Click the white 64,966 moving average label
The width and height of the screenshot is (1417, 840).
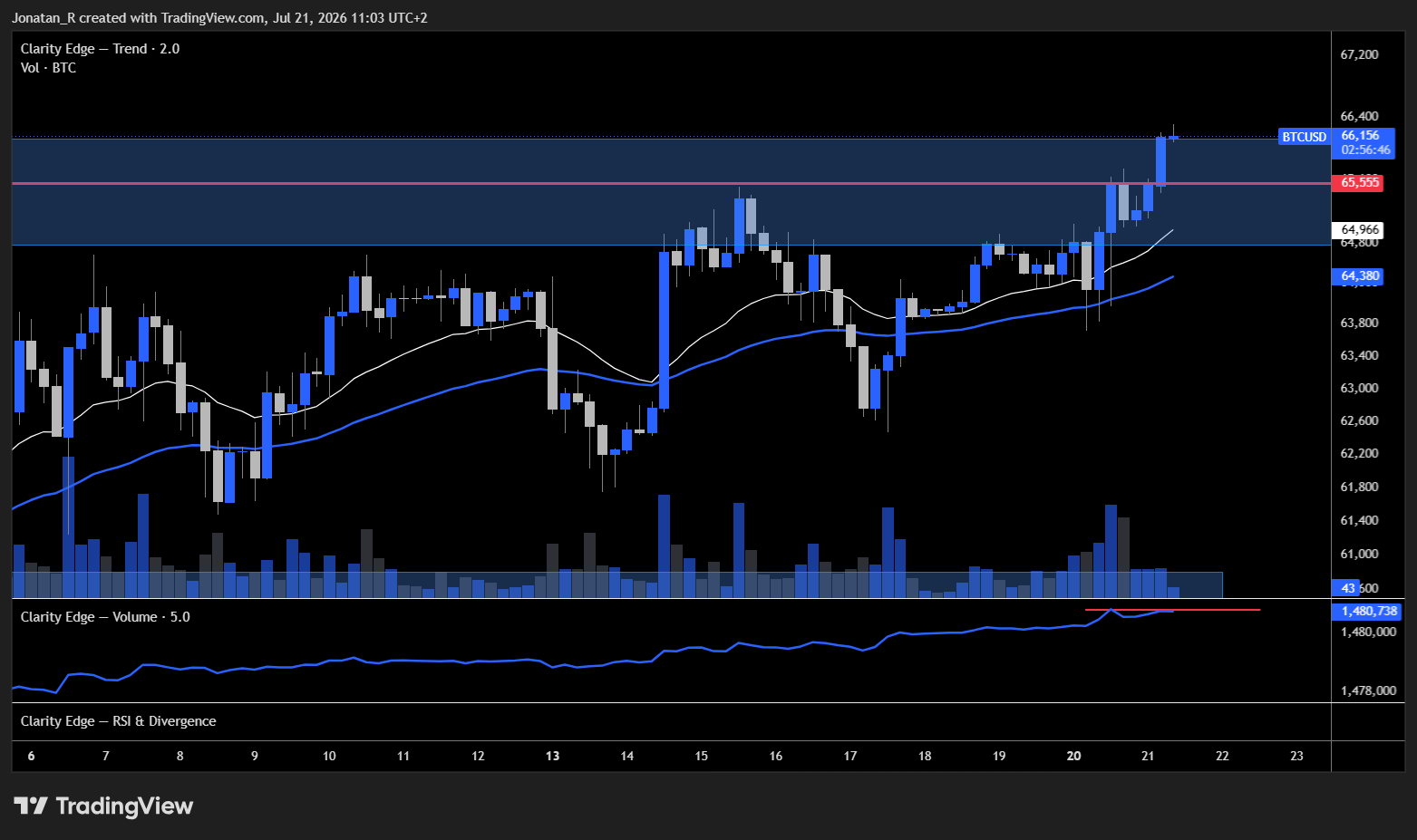point(1360,229)
